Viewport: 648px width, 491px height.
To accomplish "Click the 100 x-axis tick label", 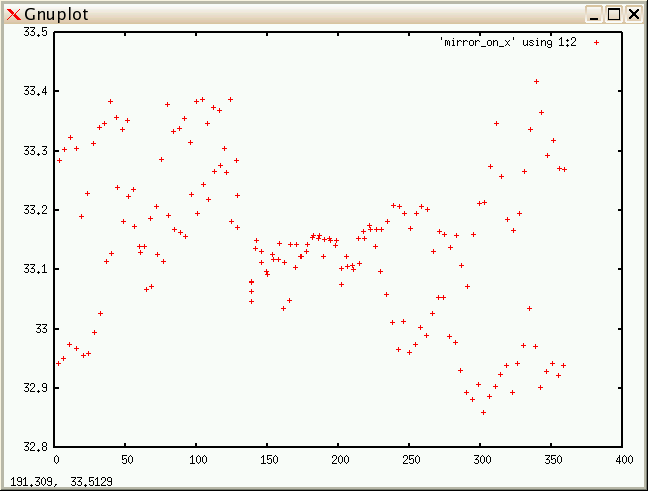I will pos(198,459).
